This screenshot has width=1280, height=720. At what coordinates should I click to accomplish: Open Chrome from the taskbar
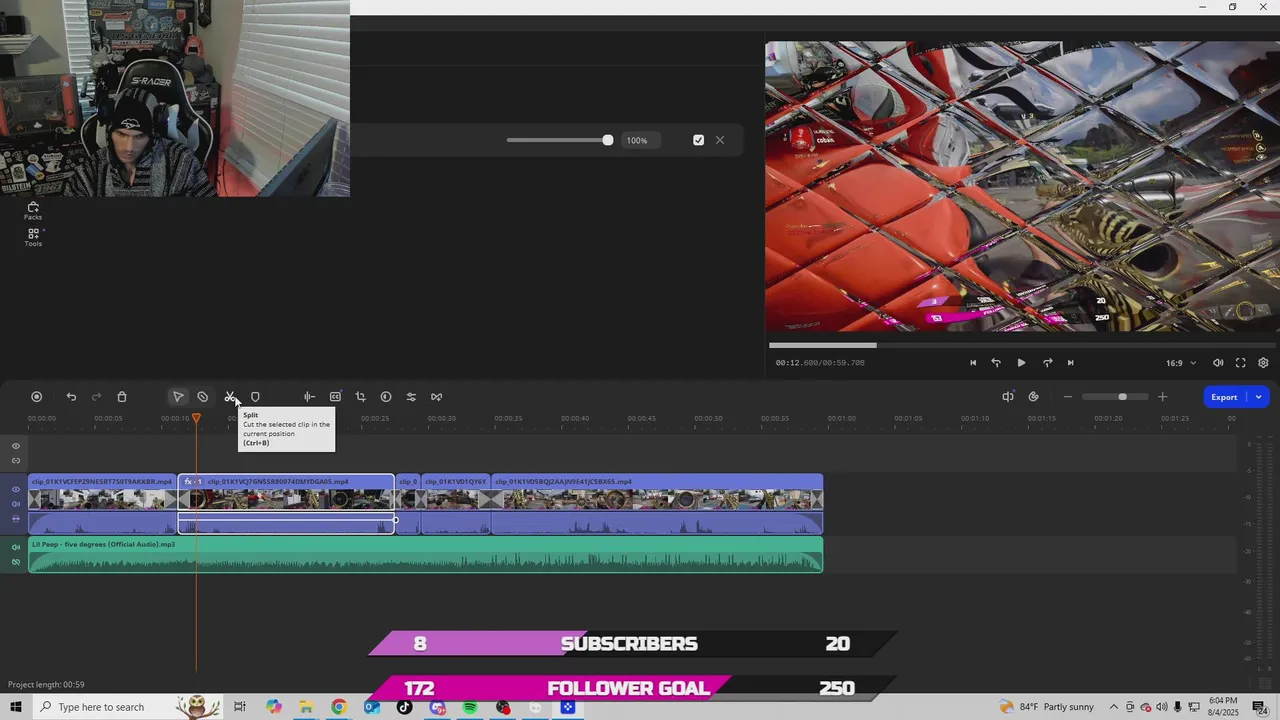[339, 707]
